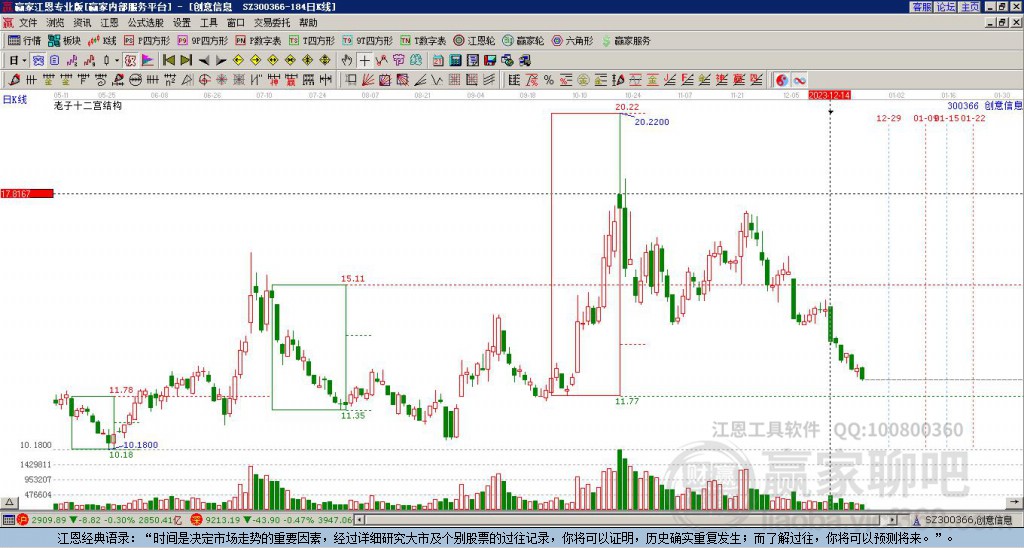Screen dimensions: 1024x548
Task: Open the 9T四方形 tool
Action: pyautogui.click(x=368, y=40)
